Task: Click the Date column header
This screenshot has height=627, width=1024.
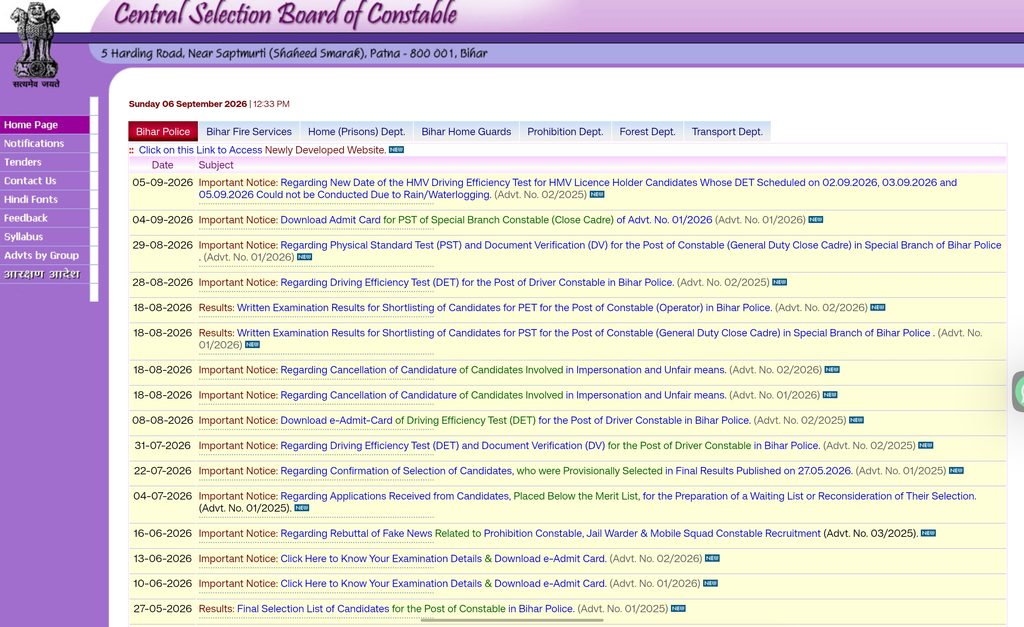Action: [x=163, y=165]
